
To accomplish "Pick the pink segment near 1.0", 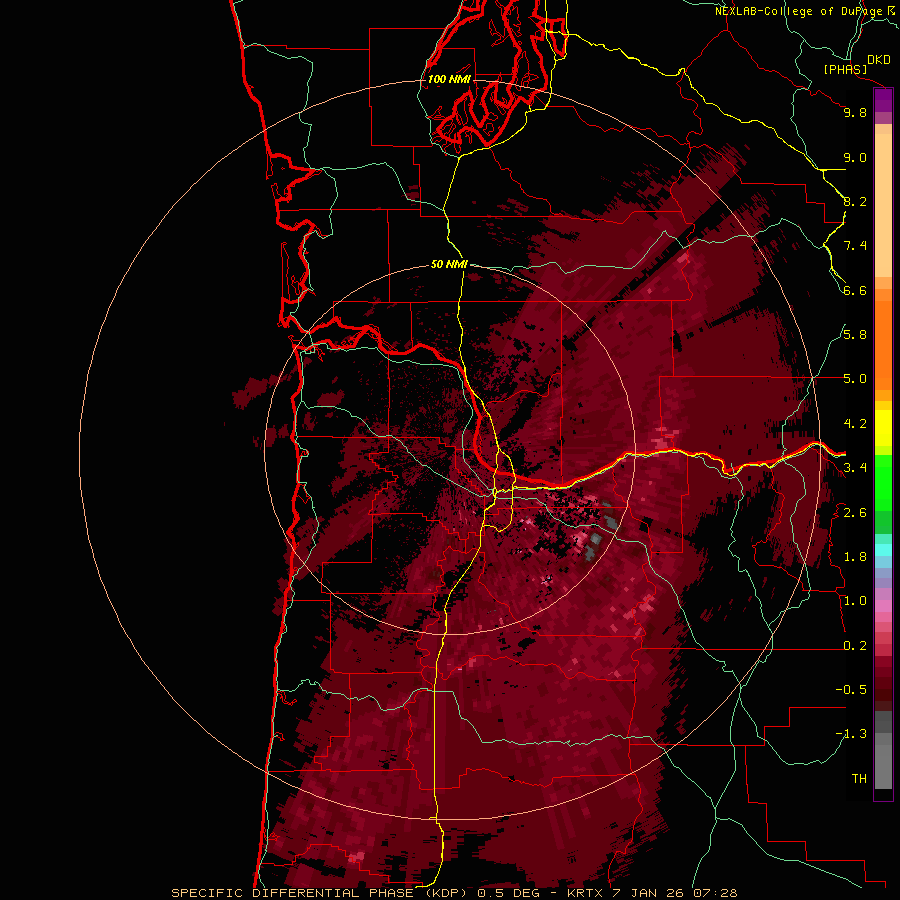I will coord(883,606).
